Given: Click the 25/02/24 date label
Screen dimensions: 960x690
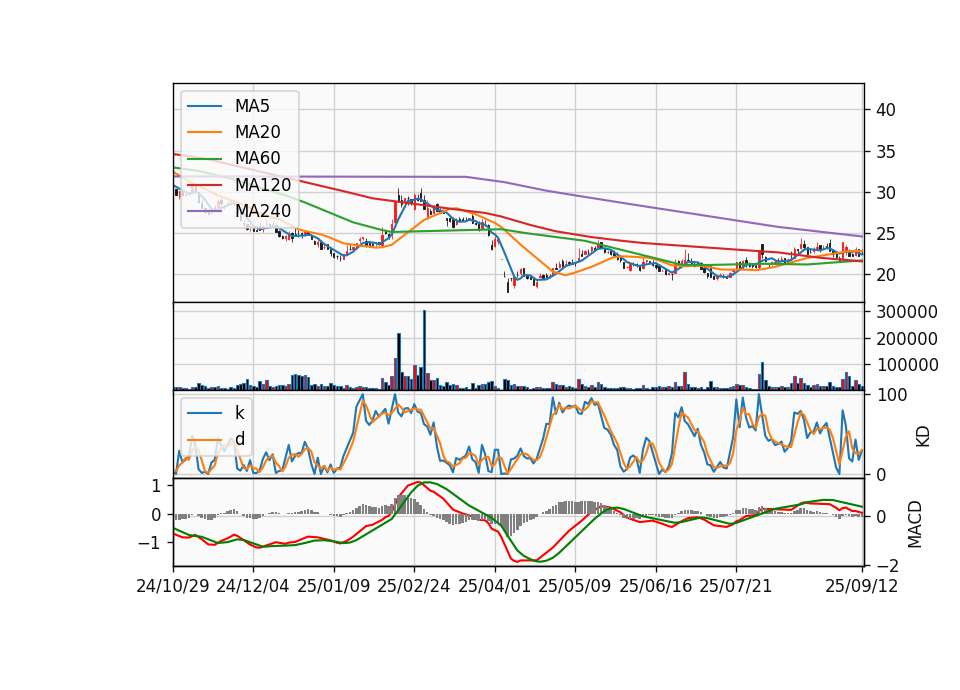Looking at the screenshot, I should (x=414, y=586).
